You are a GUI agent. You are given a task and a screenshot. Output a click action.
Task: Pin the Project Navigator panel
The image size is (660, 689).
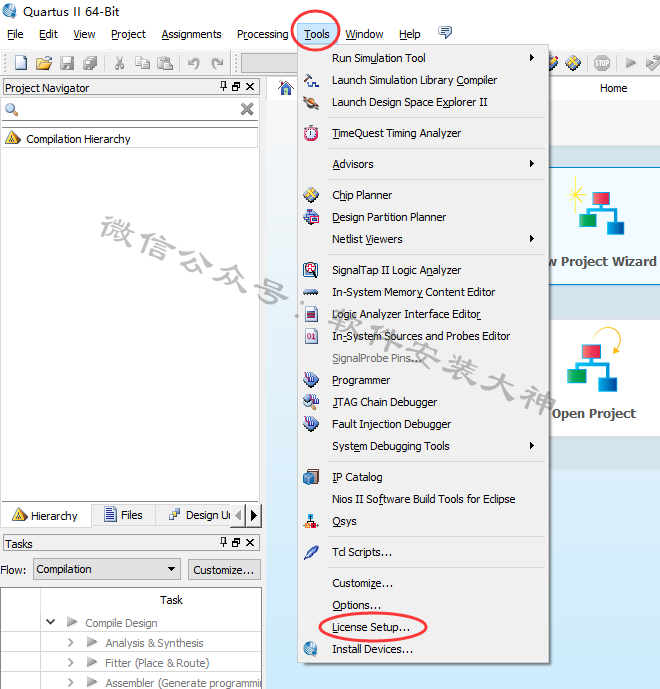(x=223, y=86)
